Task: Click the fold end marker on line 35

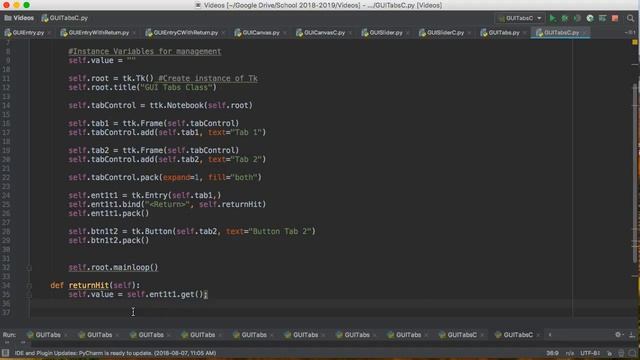Action: 29,295
